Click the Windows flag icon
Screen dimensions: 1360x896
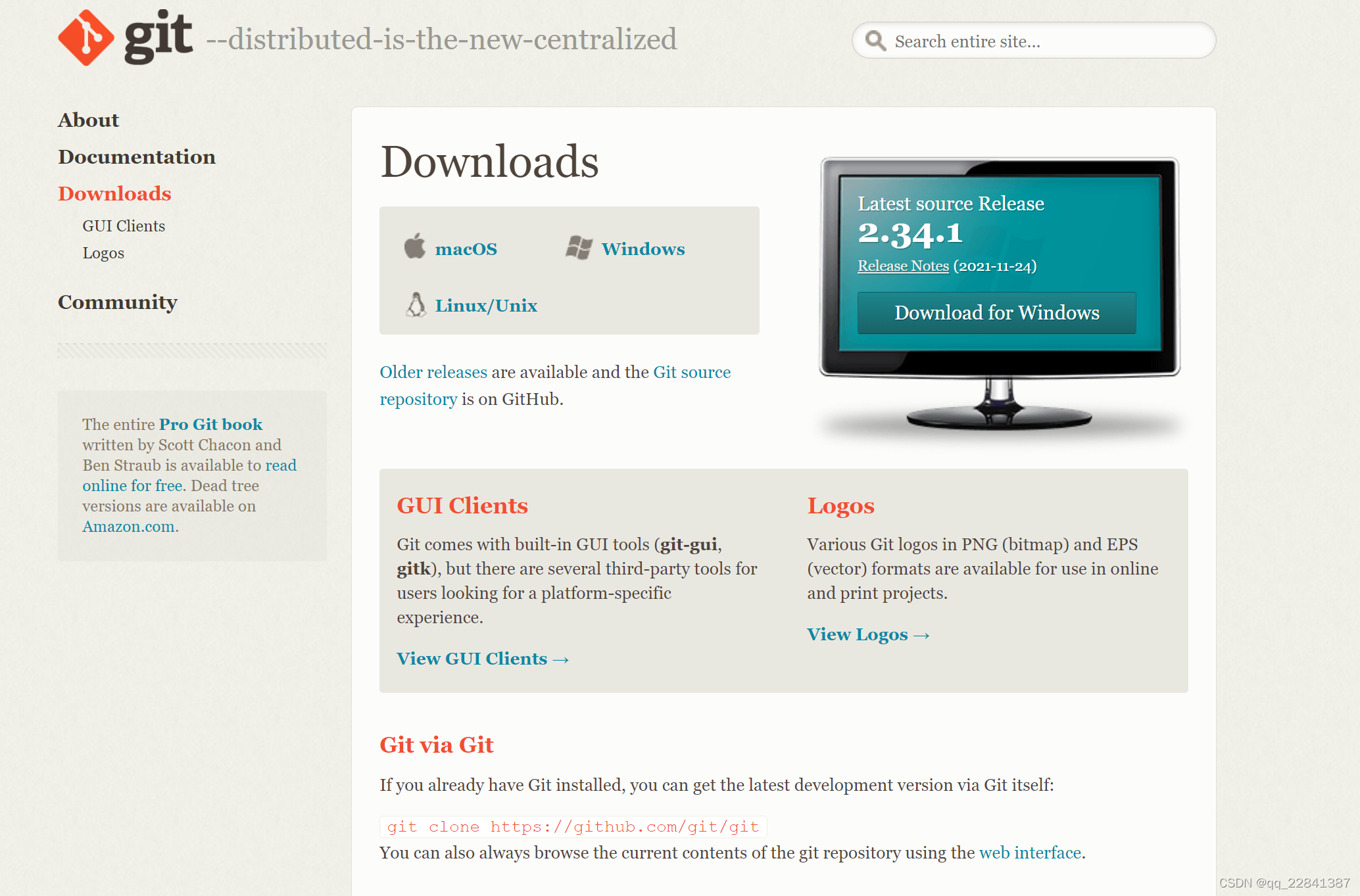[579, 248]
